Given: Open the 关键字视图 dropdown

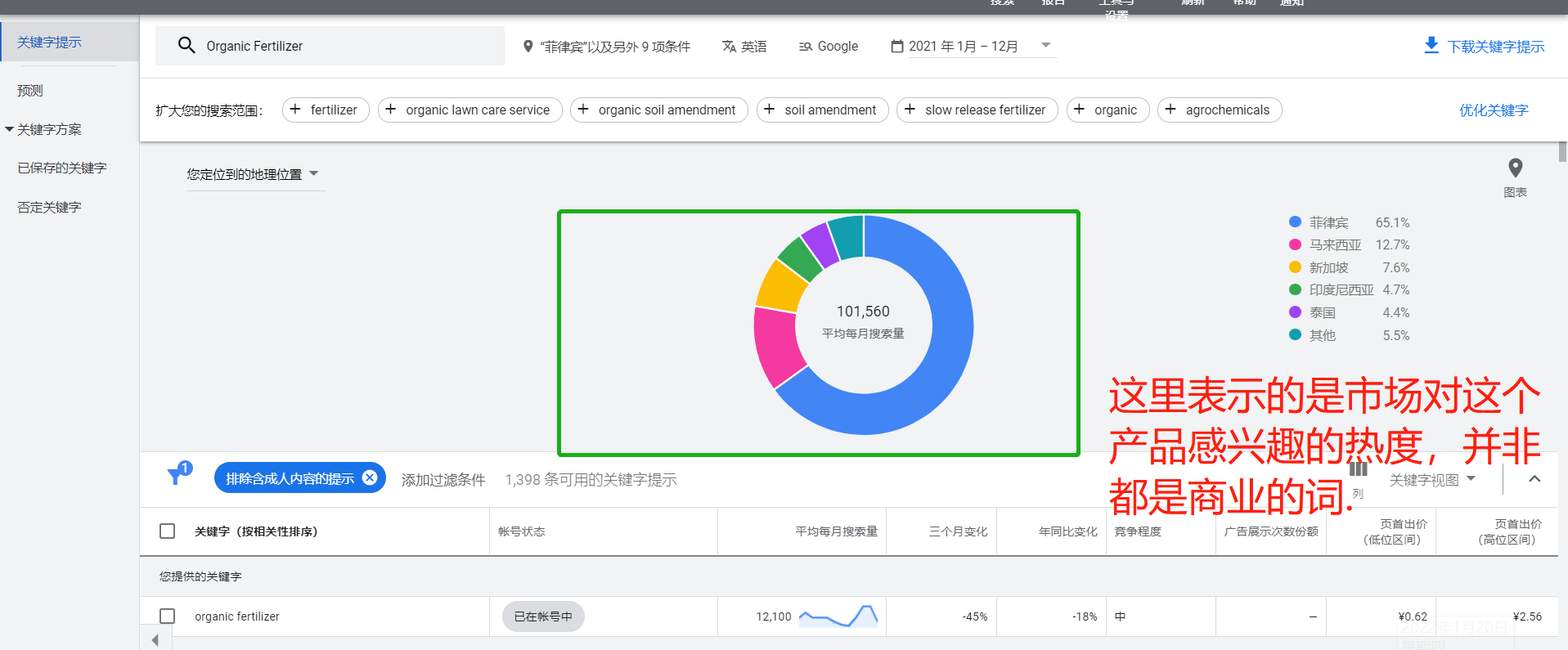Looking at the screenshot, I should 1432,480.
